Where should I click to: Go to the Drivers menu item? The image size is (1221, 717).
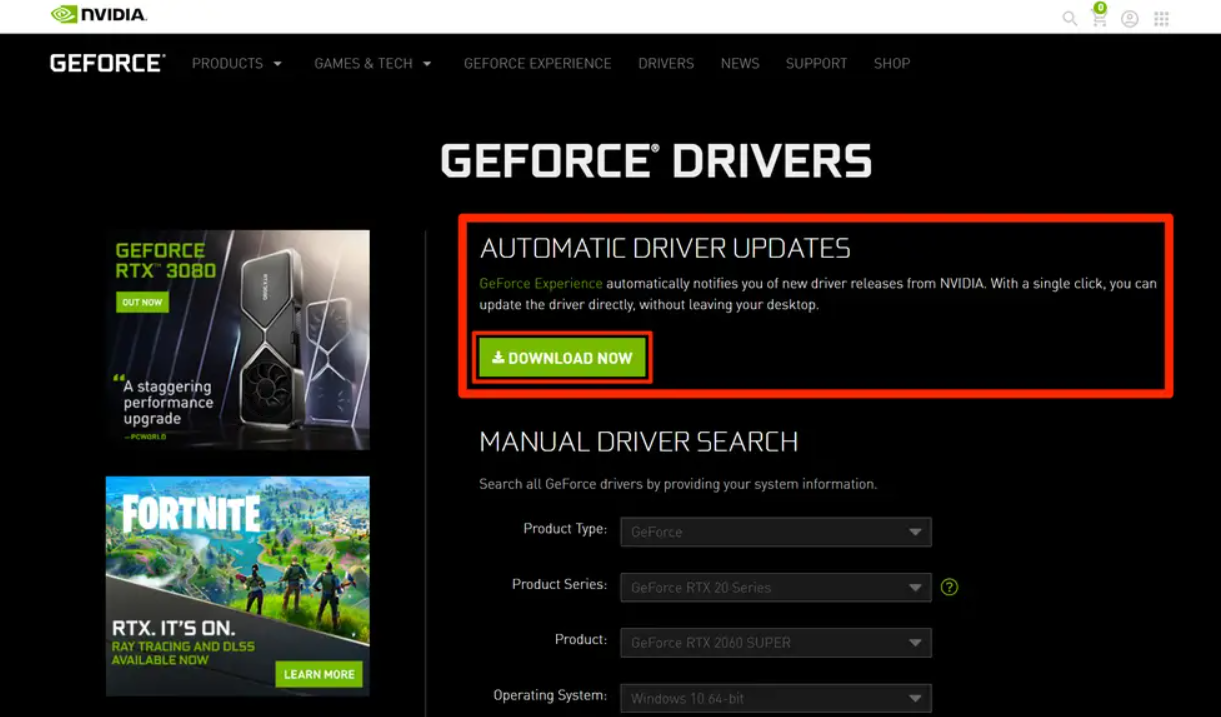click(x=666, y=63)
